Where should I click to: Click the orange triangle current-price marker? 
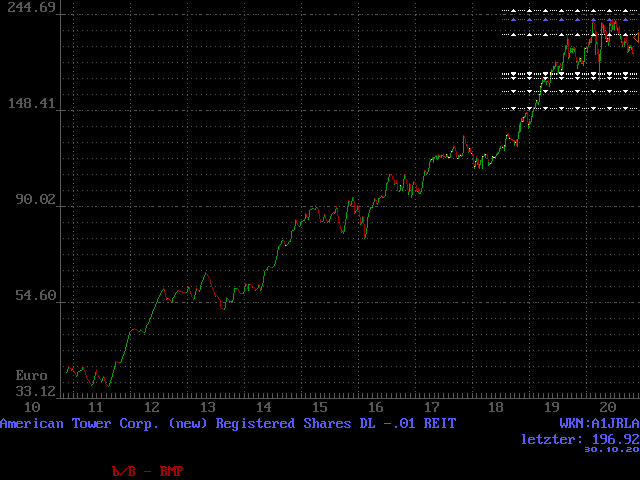[636, 36]
